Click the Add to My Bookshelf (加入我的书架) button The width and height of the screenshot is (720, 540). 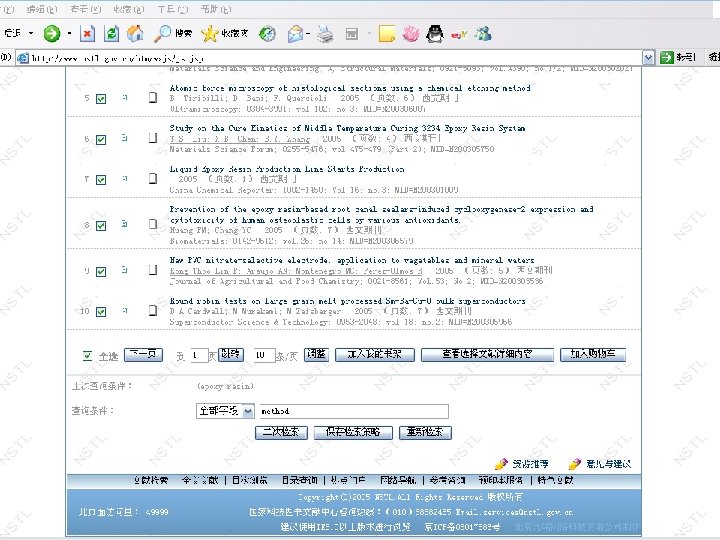(x=375, y=354)
